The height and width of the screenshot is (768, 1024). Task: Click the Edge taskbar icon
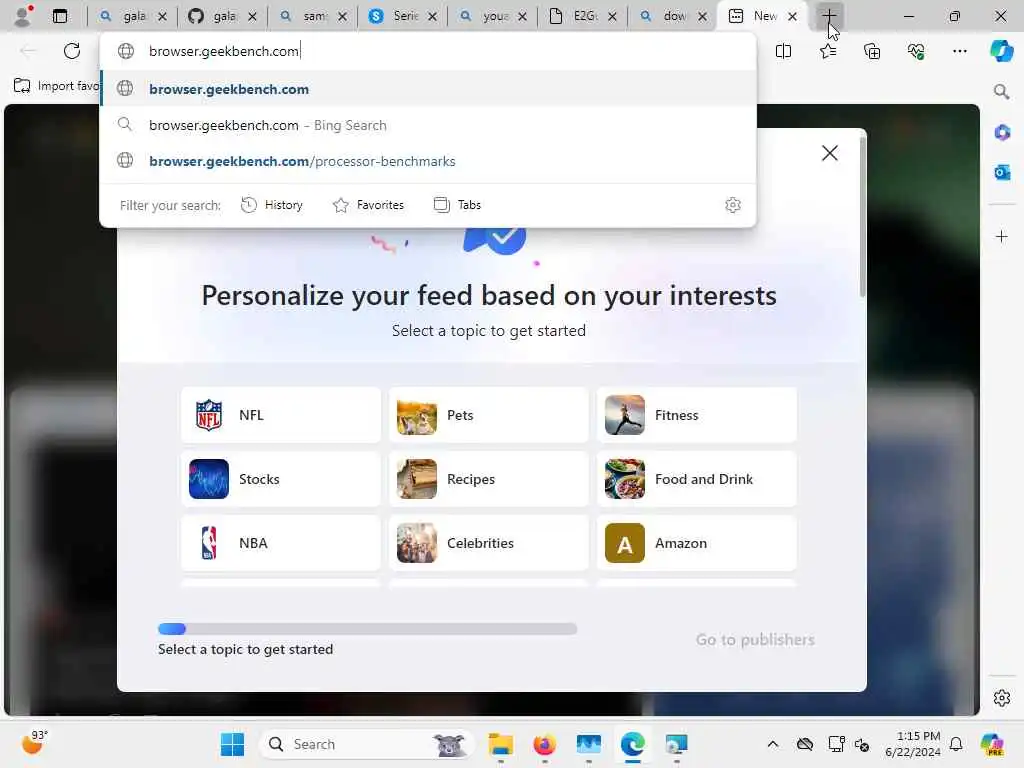(x=632, y=744)
